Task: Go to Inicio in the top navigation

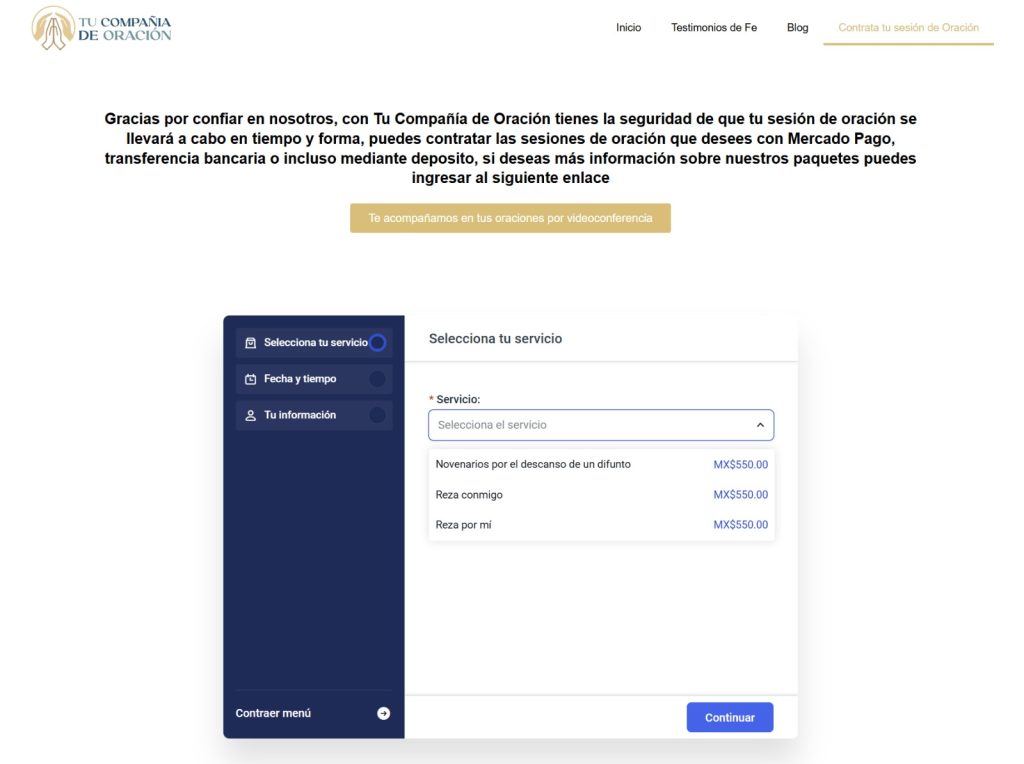Action: [x=628, y=28]
